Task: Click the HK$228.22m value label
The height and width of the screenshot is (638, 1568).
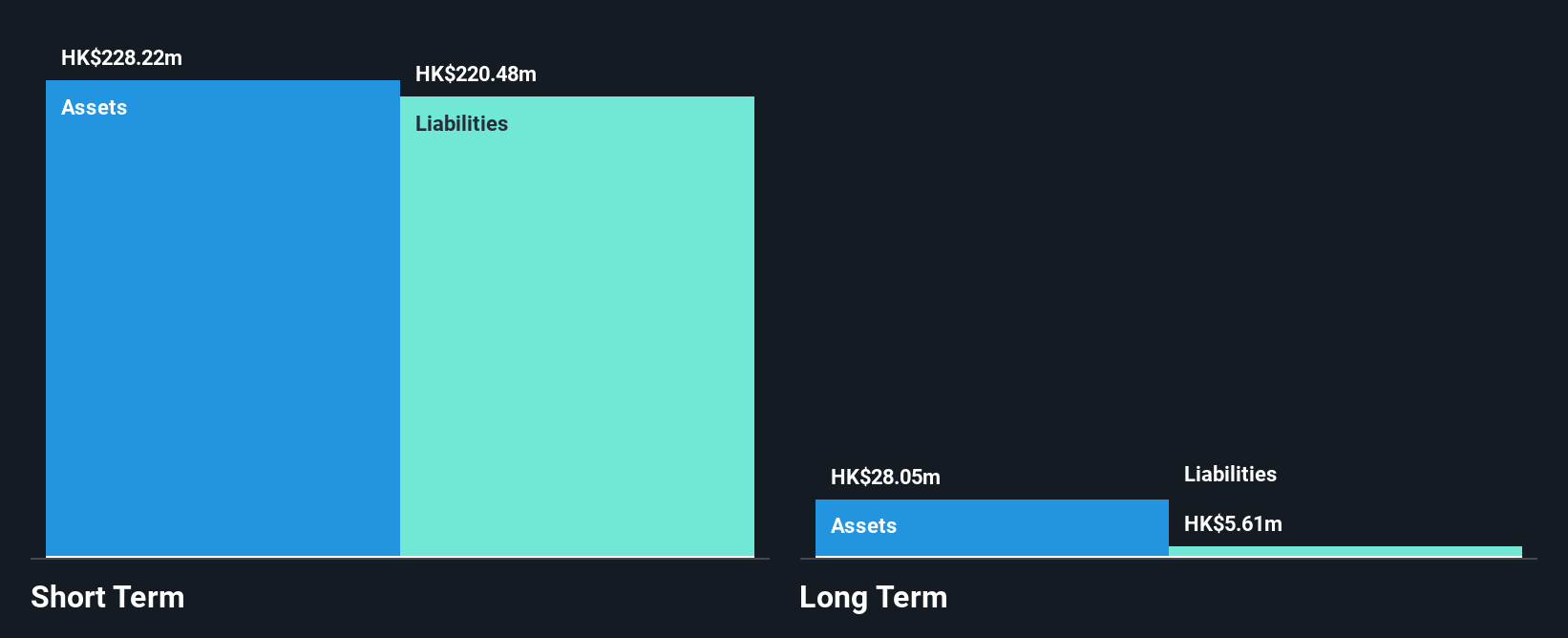Action: point(121,57)
